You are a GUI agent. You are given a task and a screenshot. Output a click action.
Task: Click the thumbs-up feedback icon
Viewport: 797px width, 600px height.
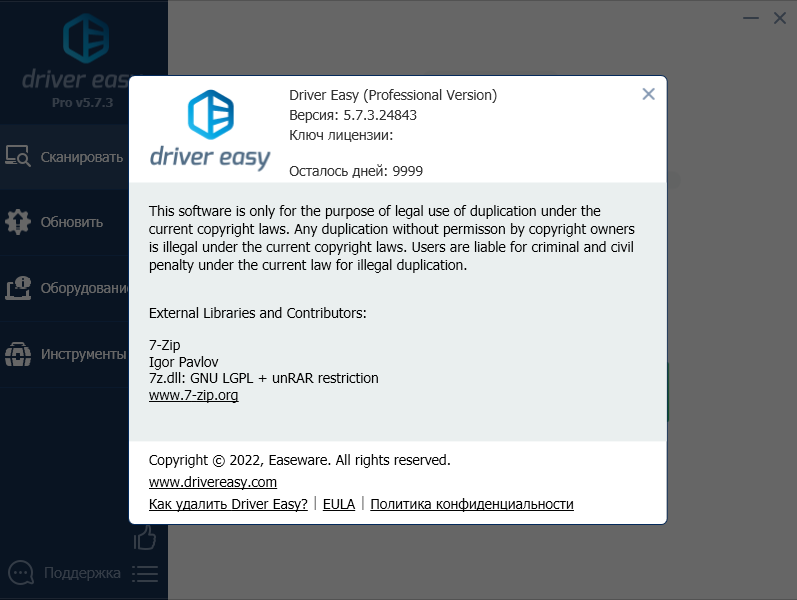[x=145, y=537]
